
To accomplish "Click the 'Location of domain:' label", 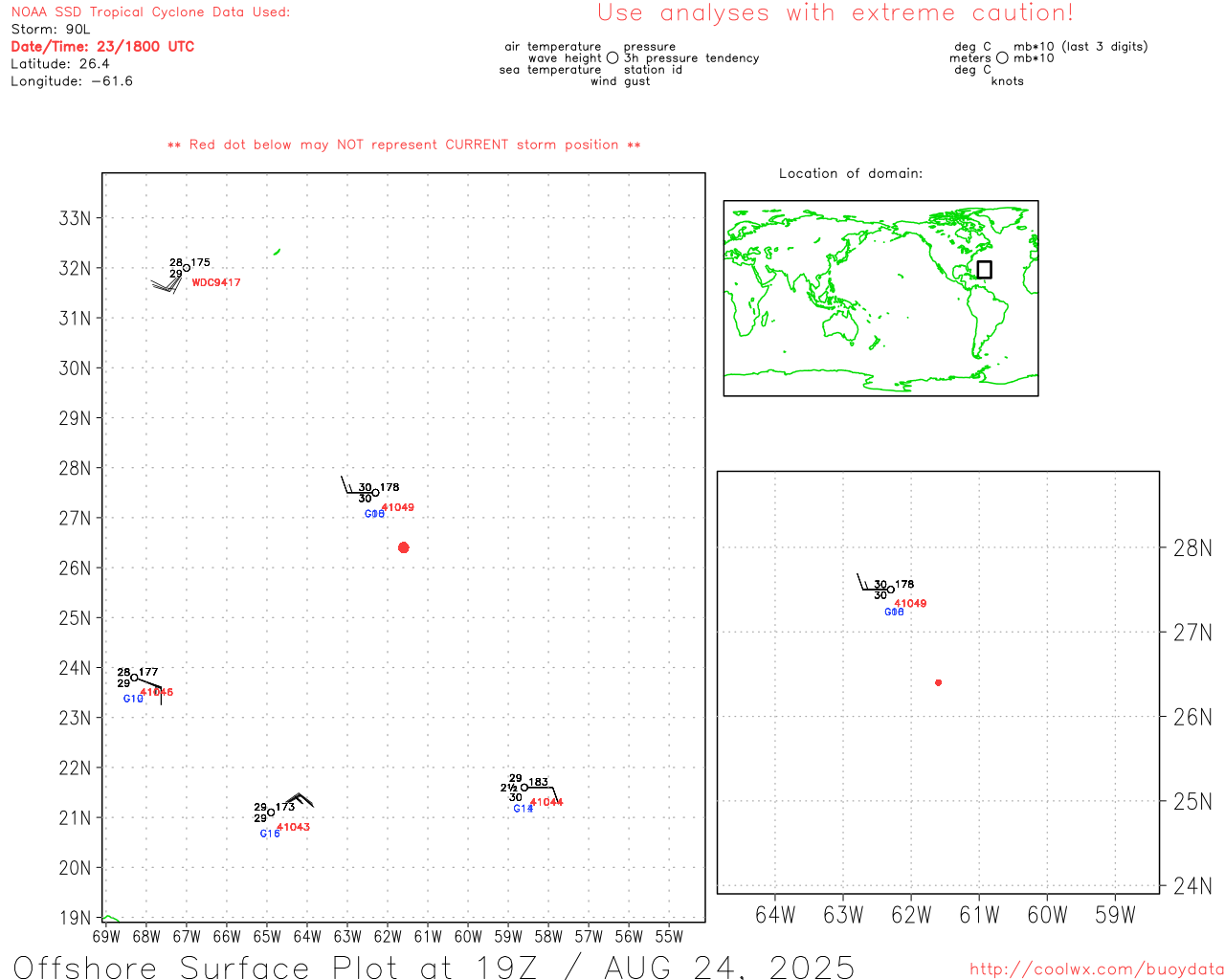I will tap(851, 173).
